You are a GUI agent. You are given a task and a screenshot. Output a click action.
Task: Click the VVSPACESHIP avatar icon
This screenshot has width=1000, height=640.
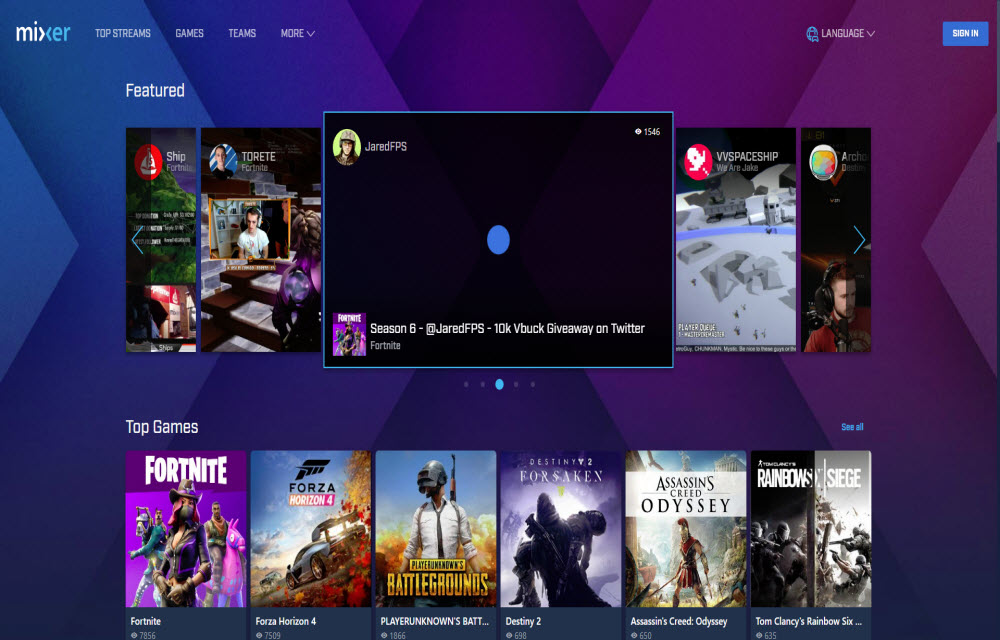[x=698, y=161]
